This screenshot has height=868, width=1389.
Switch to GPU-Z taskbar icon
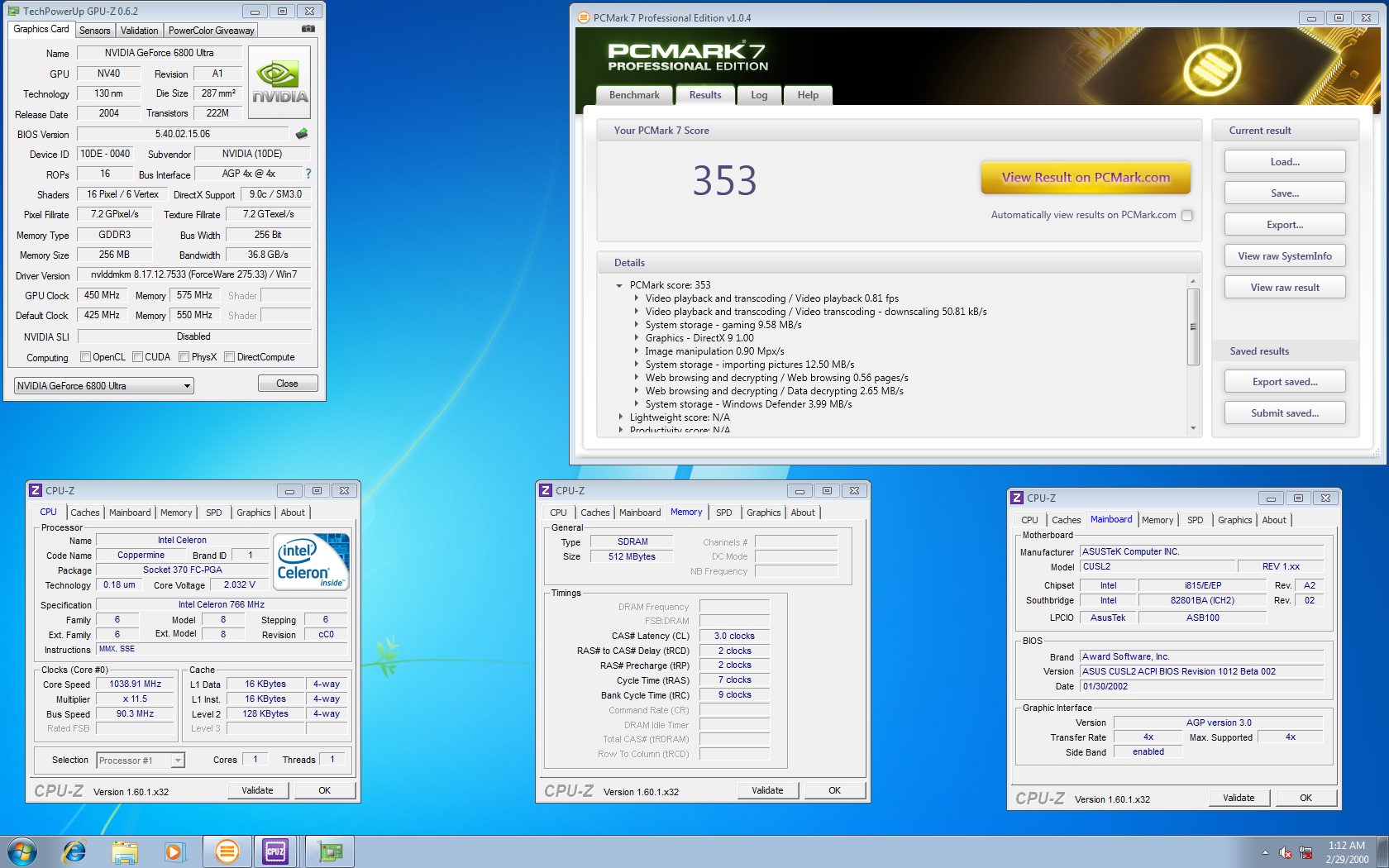330,851
